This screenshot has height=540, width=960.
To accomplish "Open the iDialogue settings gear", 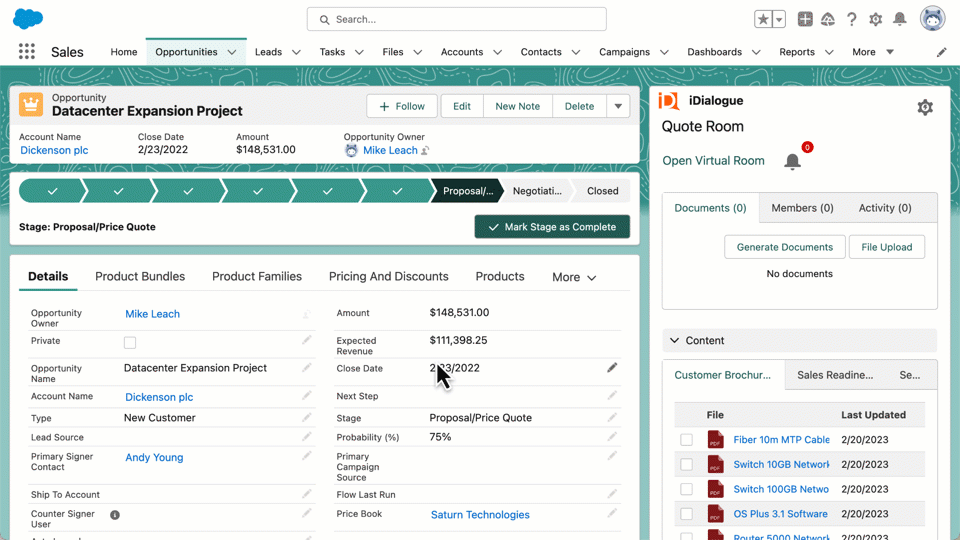I will pyautogui.click(x=924, y=108).
